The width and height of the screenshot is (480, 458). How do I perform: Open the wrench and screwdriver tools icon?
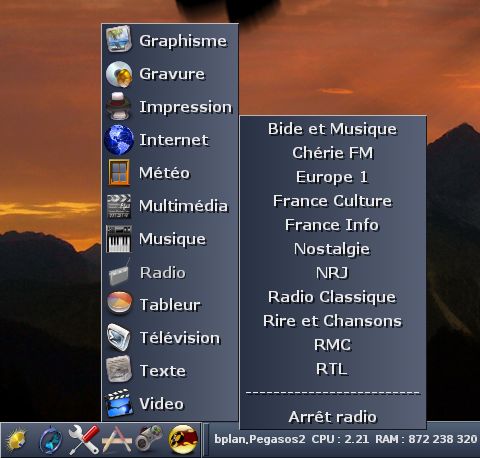tap(83, 439)
